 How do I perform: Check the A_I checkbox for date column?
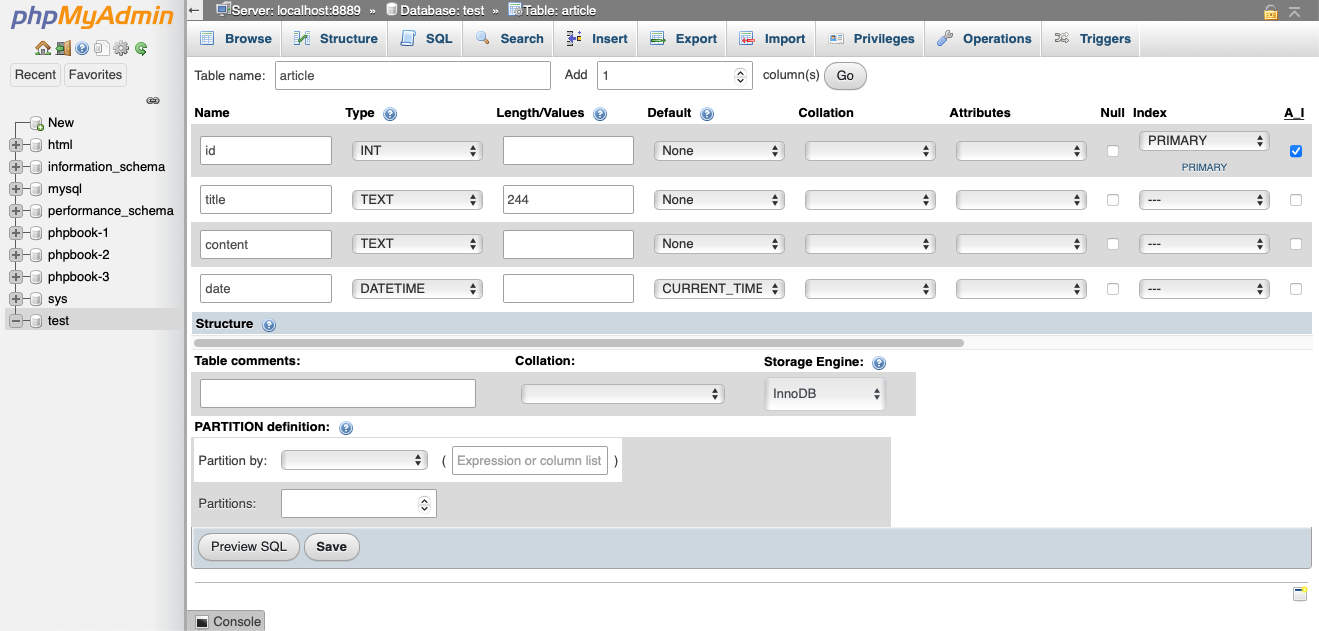tap(1296, 289)
